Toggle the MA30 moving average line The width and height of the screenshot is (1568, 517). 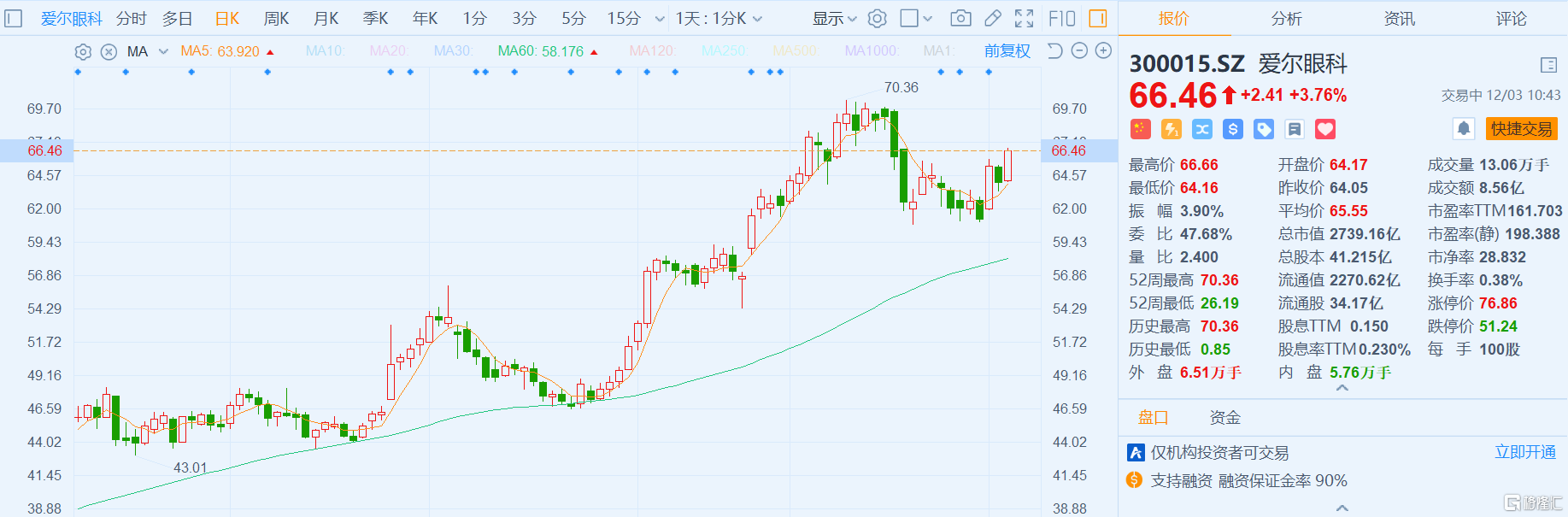pyautogui.click(x=454, y=51)
